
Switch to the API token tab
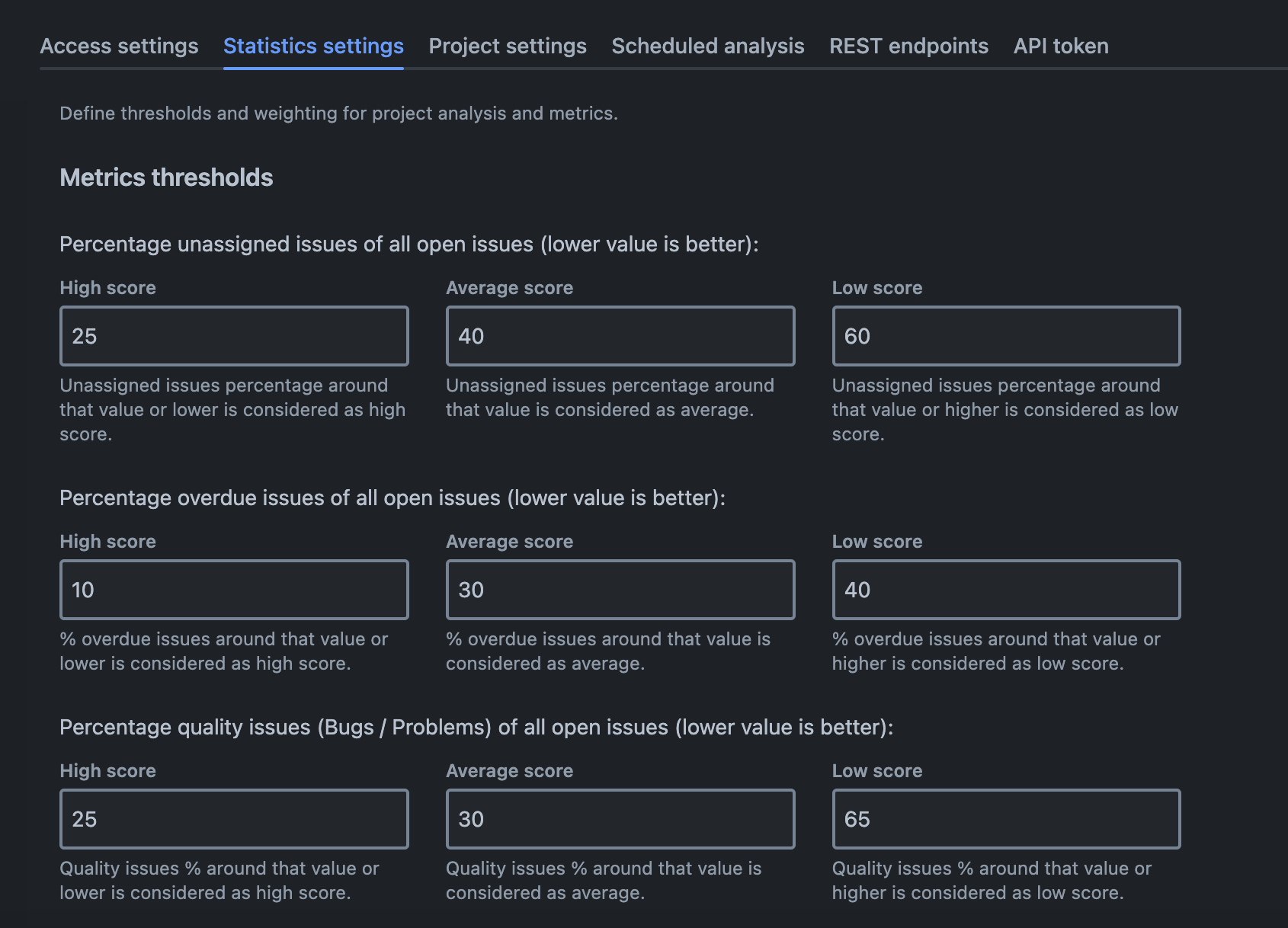point(1060,46)
